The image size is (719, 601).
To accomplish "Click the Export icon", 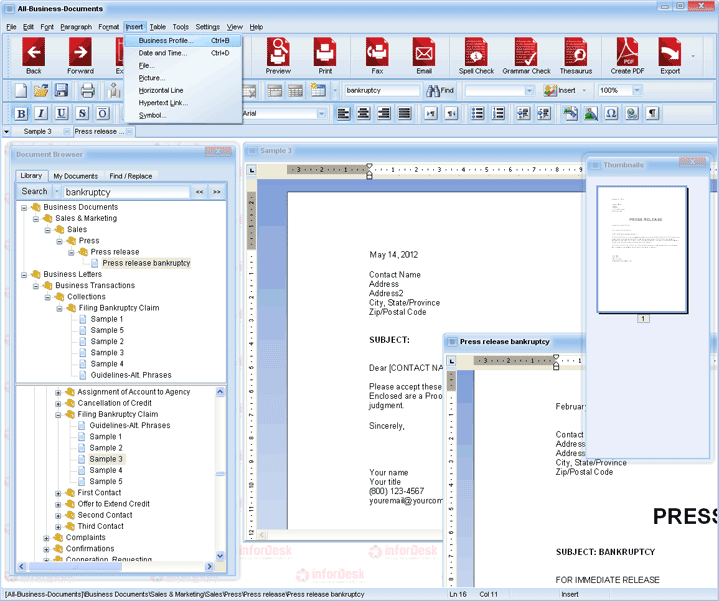I will pyautogui.click(x=670, y=55).
